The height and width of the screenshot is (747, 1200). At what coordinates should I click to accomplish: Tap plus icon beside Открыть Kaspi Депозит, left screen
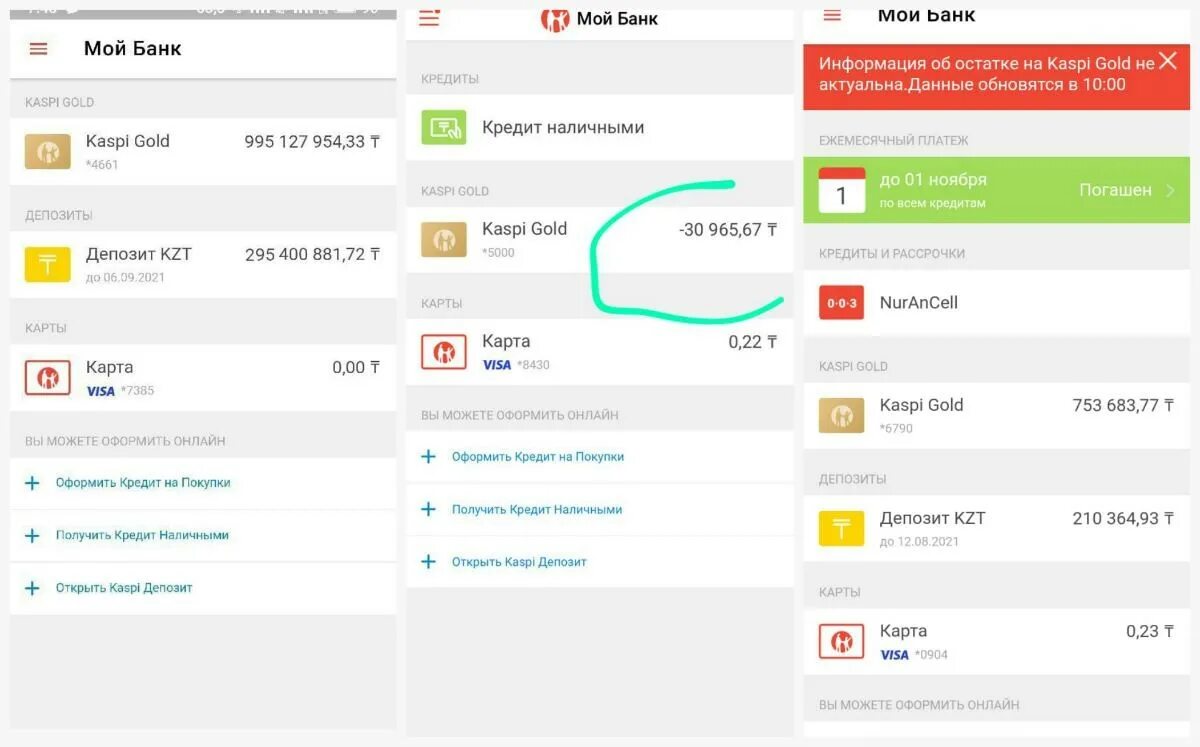(32, 588)
